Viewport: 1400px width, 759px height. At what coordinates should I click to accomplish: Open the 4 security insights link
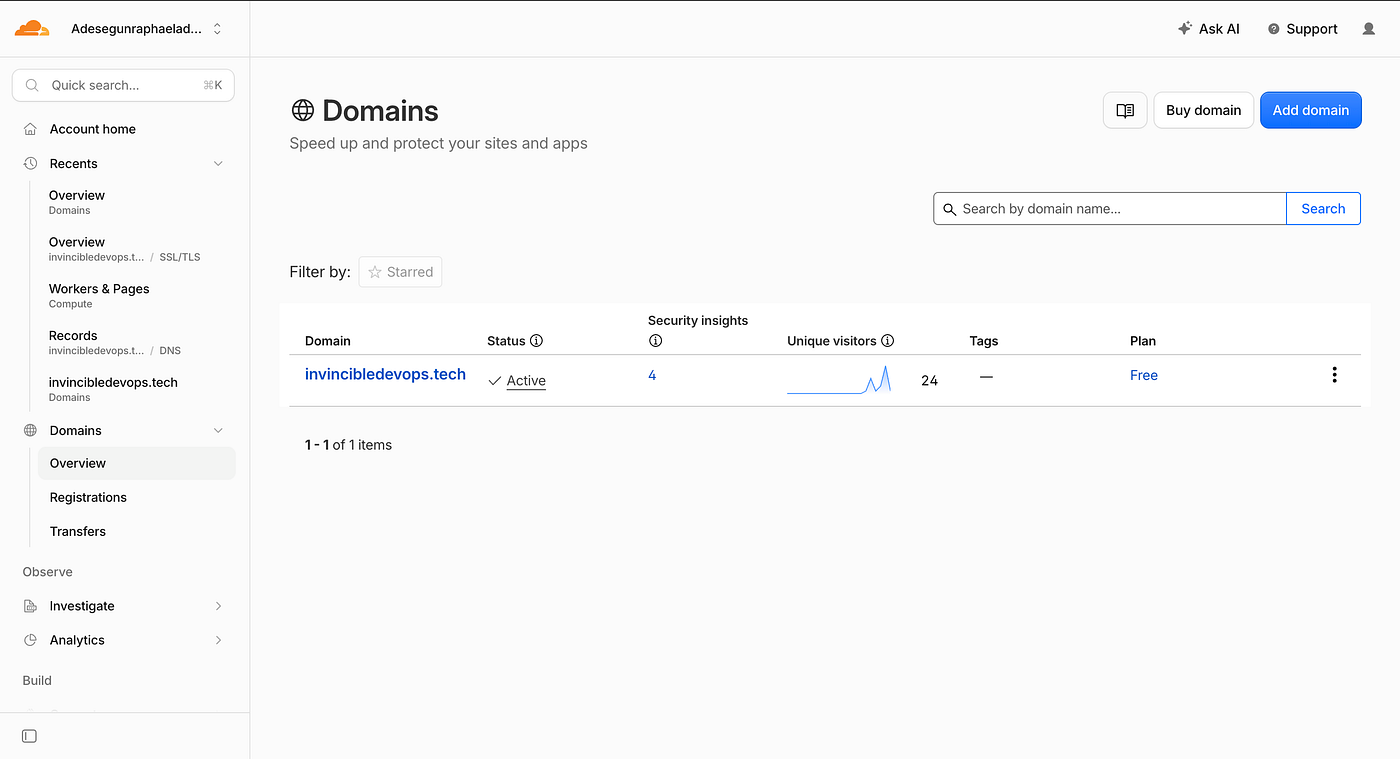pyautogui.click(x=652, y=375)
